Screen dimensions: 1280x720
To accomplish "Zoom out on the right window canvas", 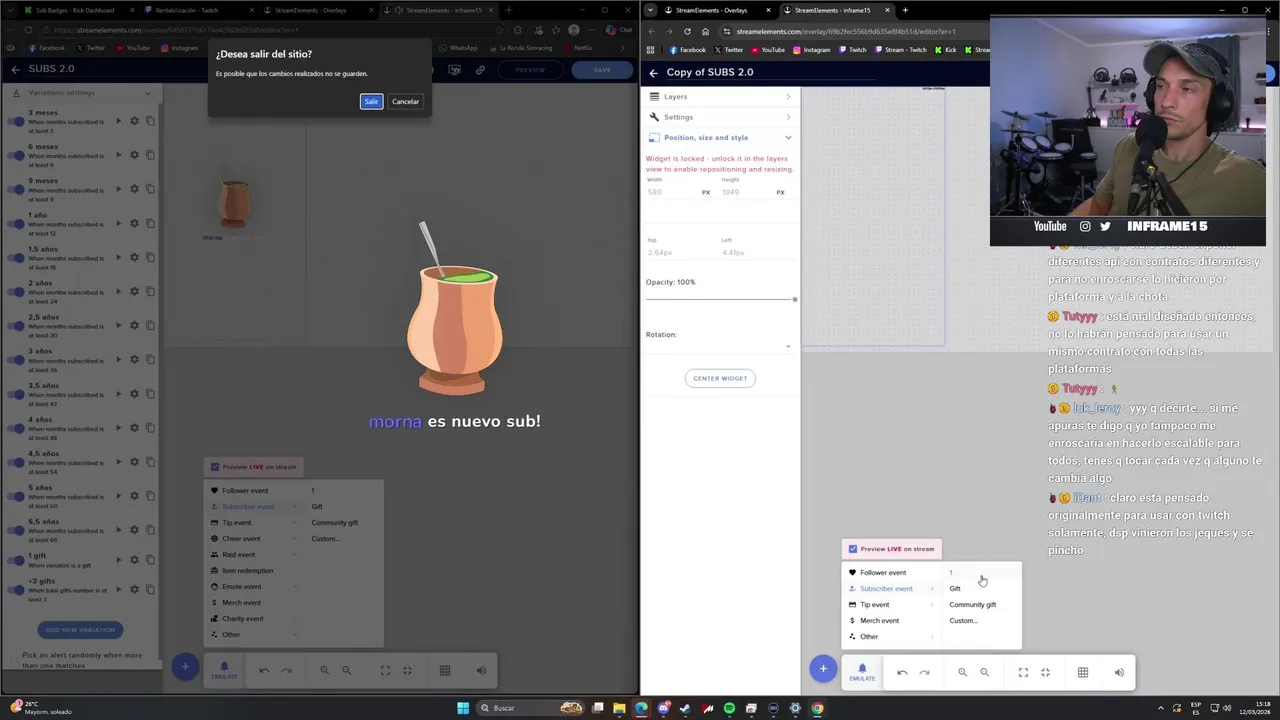I will point(984,672).
